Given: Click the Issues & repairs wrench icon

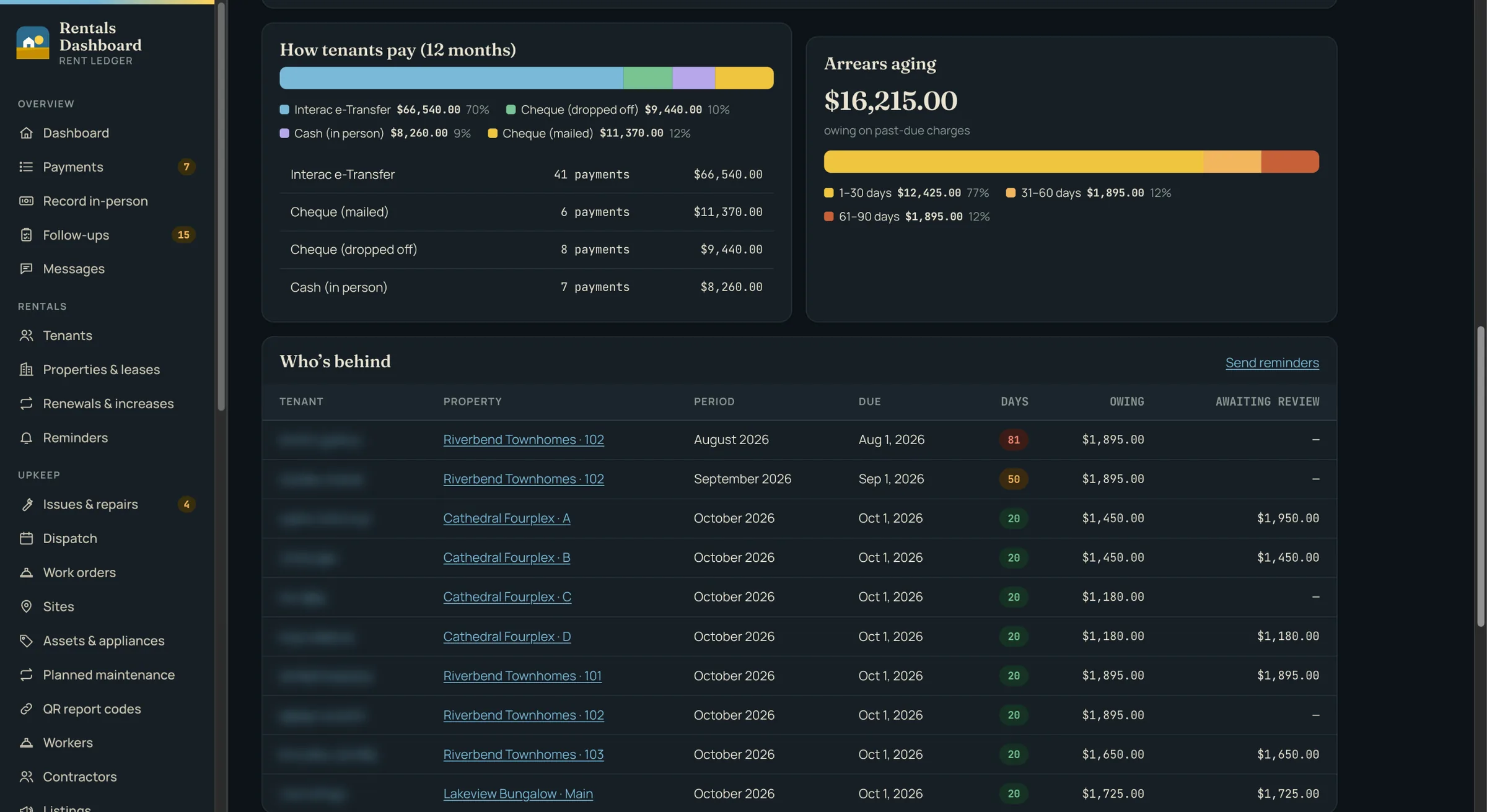Looking at the screenshot, I should pos(26,504).
